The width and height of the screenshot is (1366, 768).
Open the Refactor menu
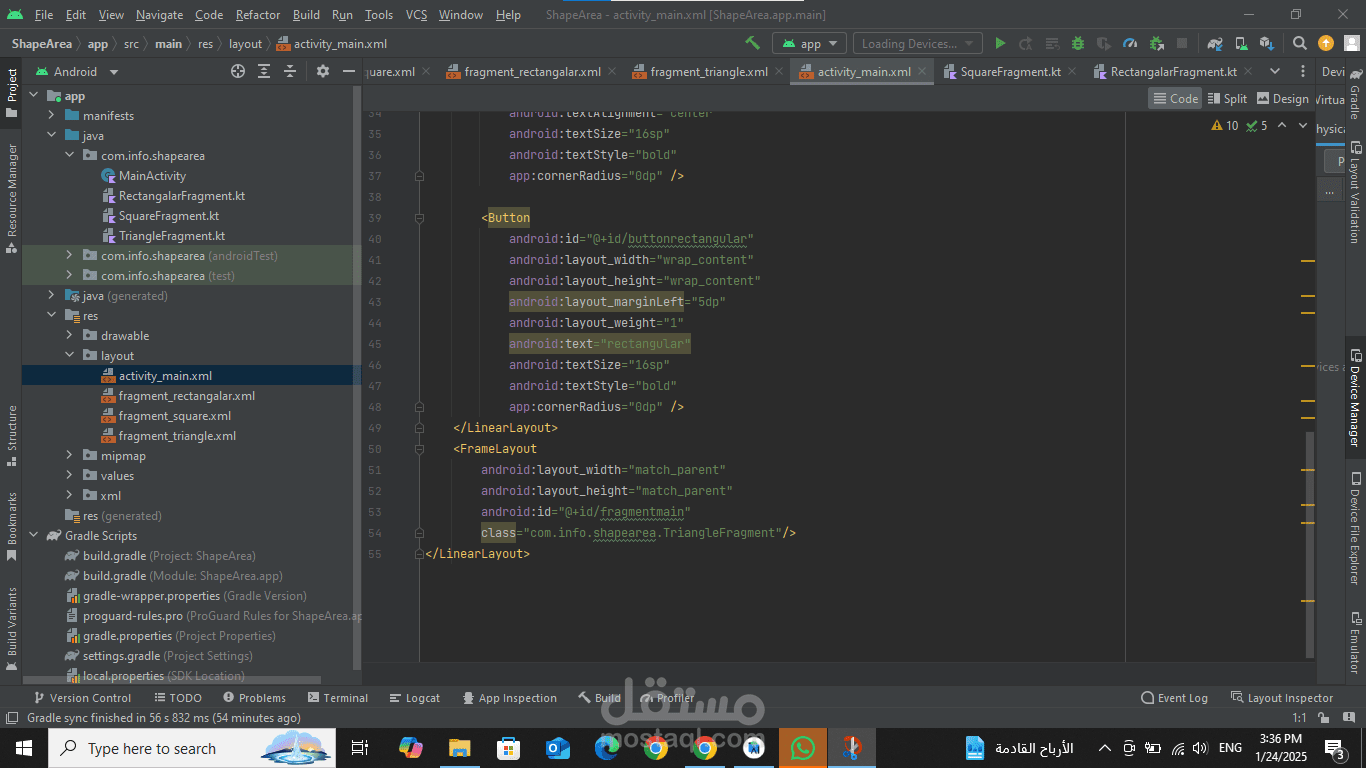click(x=258, y=15)
